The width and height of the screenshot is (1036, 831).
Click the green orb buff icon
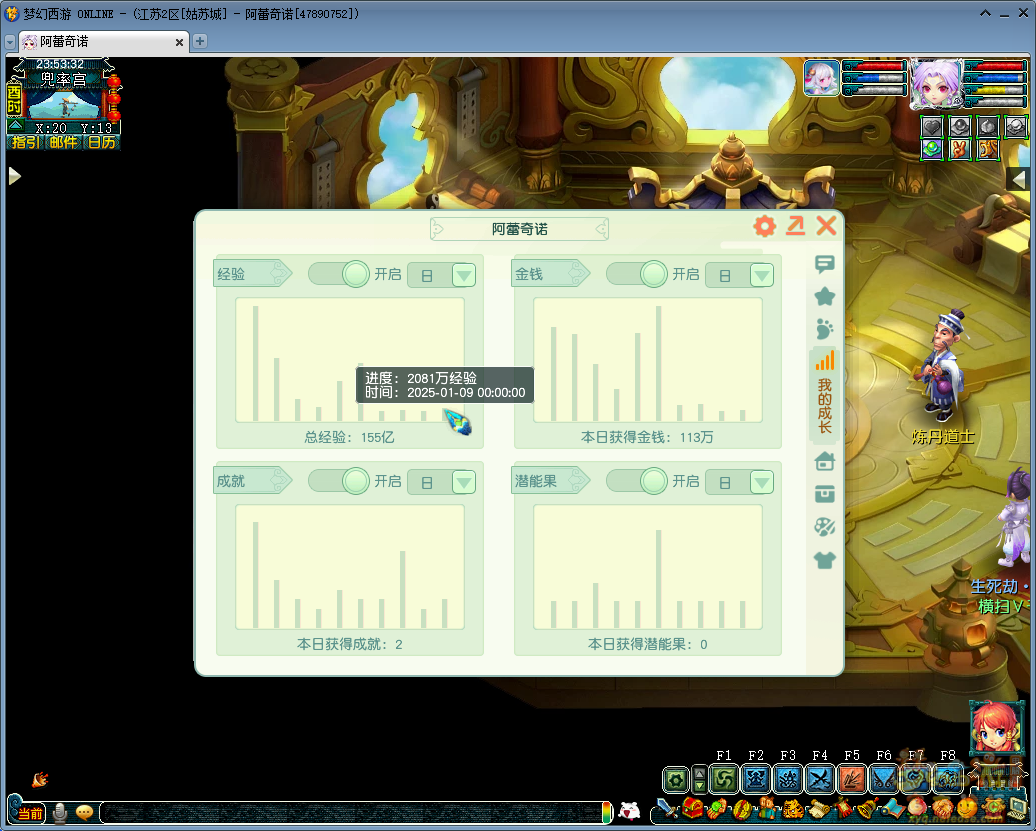coord(932,149)
